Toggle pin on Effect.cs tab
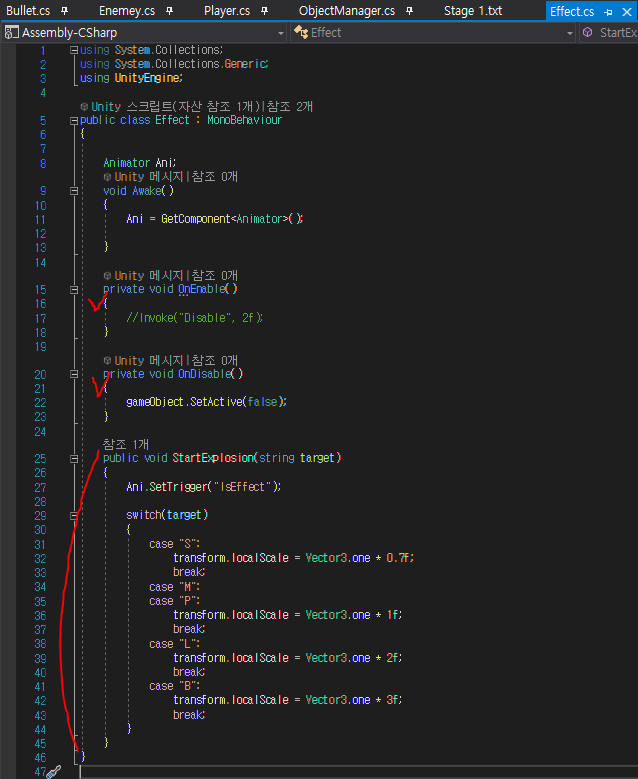Viewport: 638px width, 779px height. pyautogui.click(x=608, y=12)
